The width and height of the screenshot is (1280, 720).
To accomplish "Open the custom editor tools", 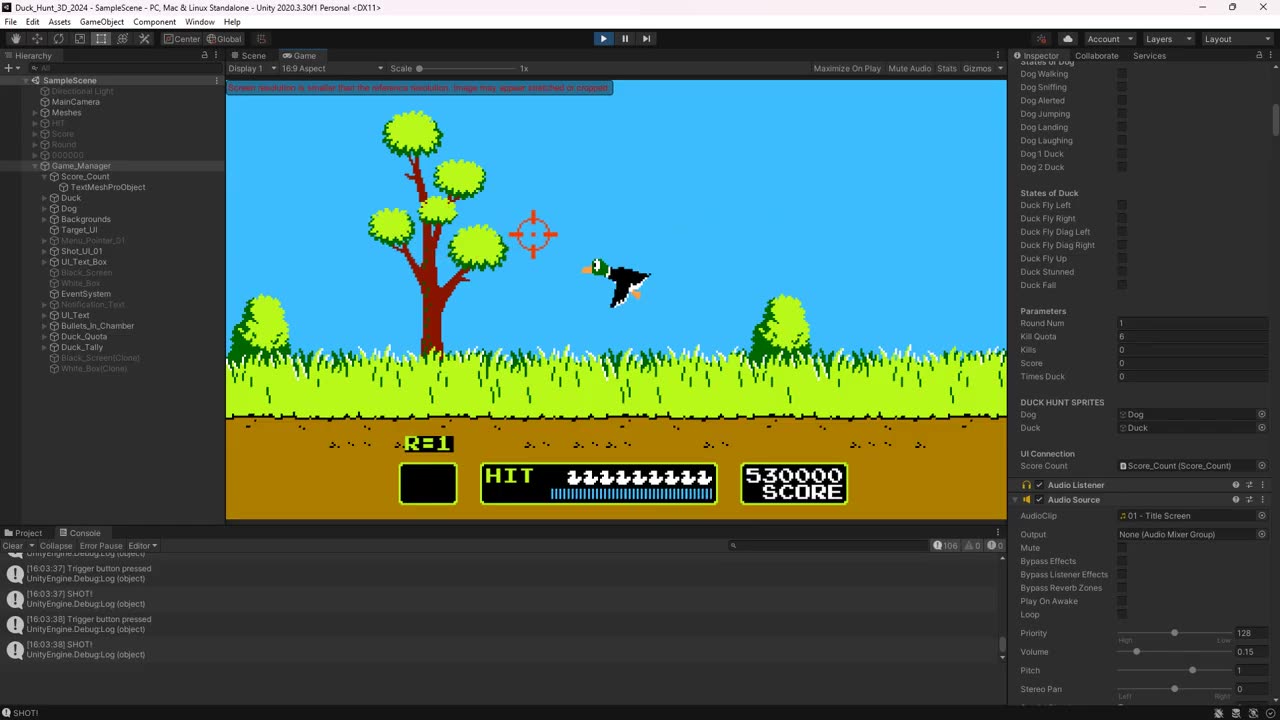I will tap(144, 39).
